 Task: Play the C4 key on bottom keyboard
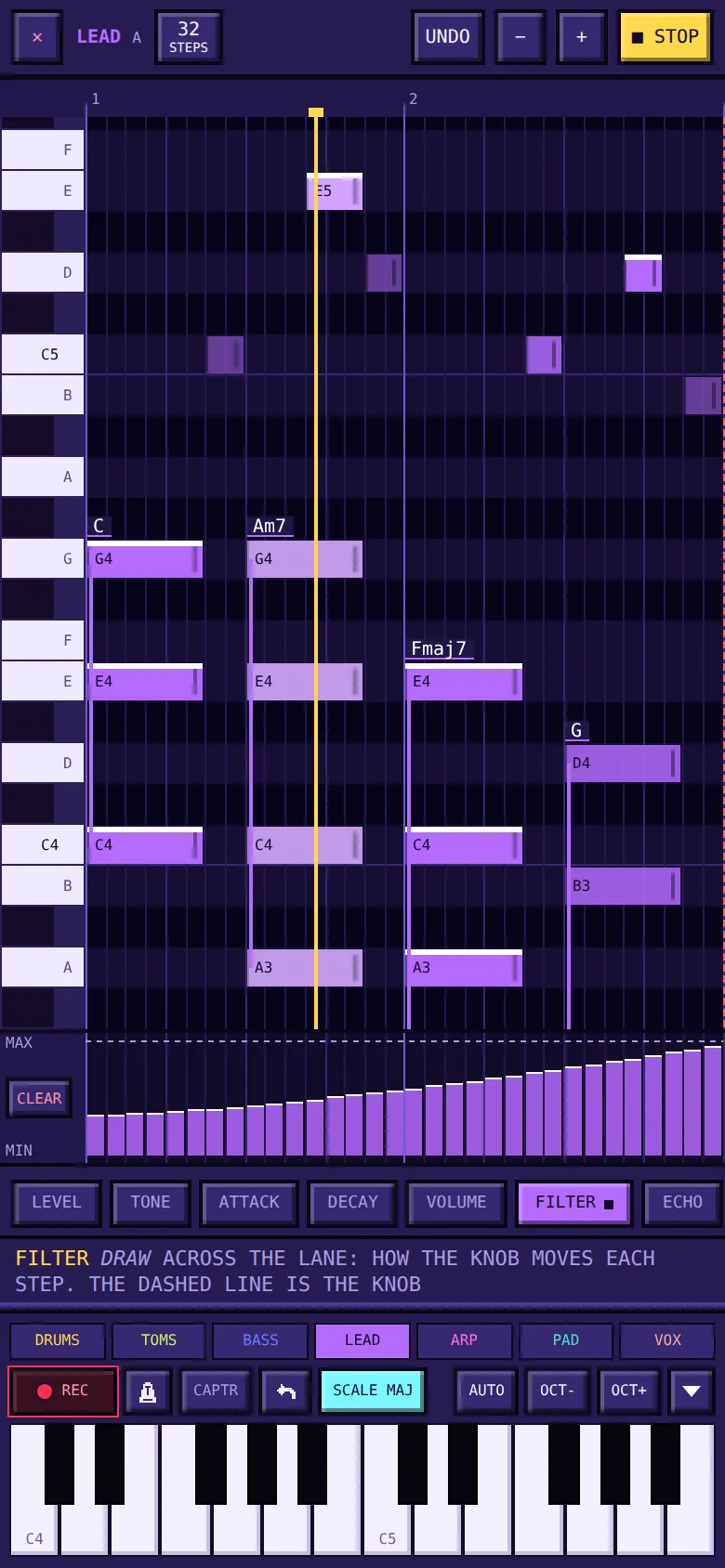34,1490
